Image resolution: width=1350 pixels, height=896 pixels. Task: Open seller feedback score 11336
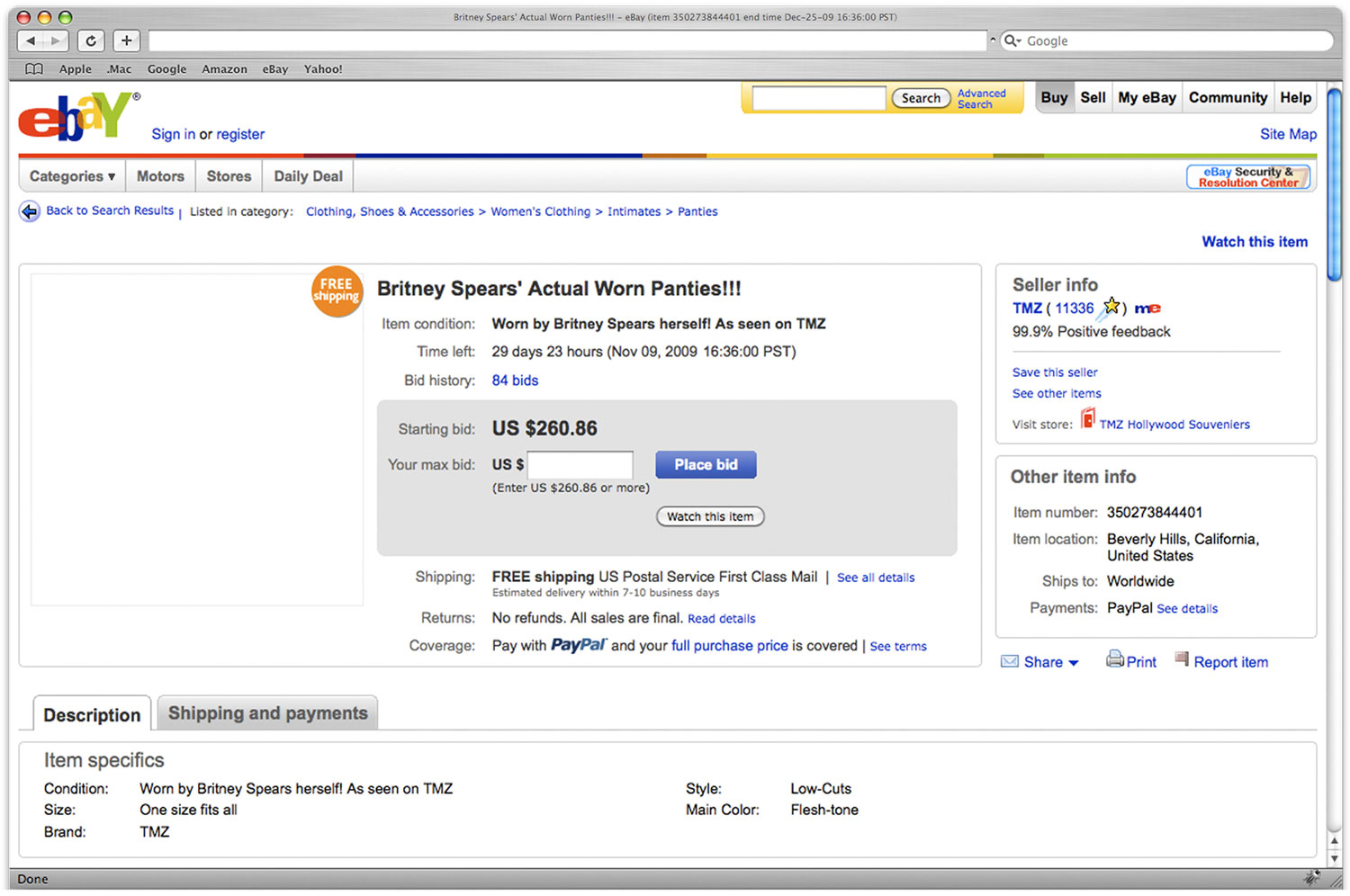tap(1075, 309)
